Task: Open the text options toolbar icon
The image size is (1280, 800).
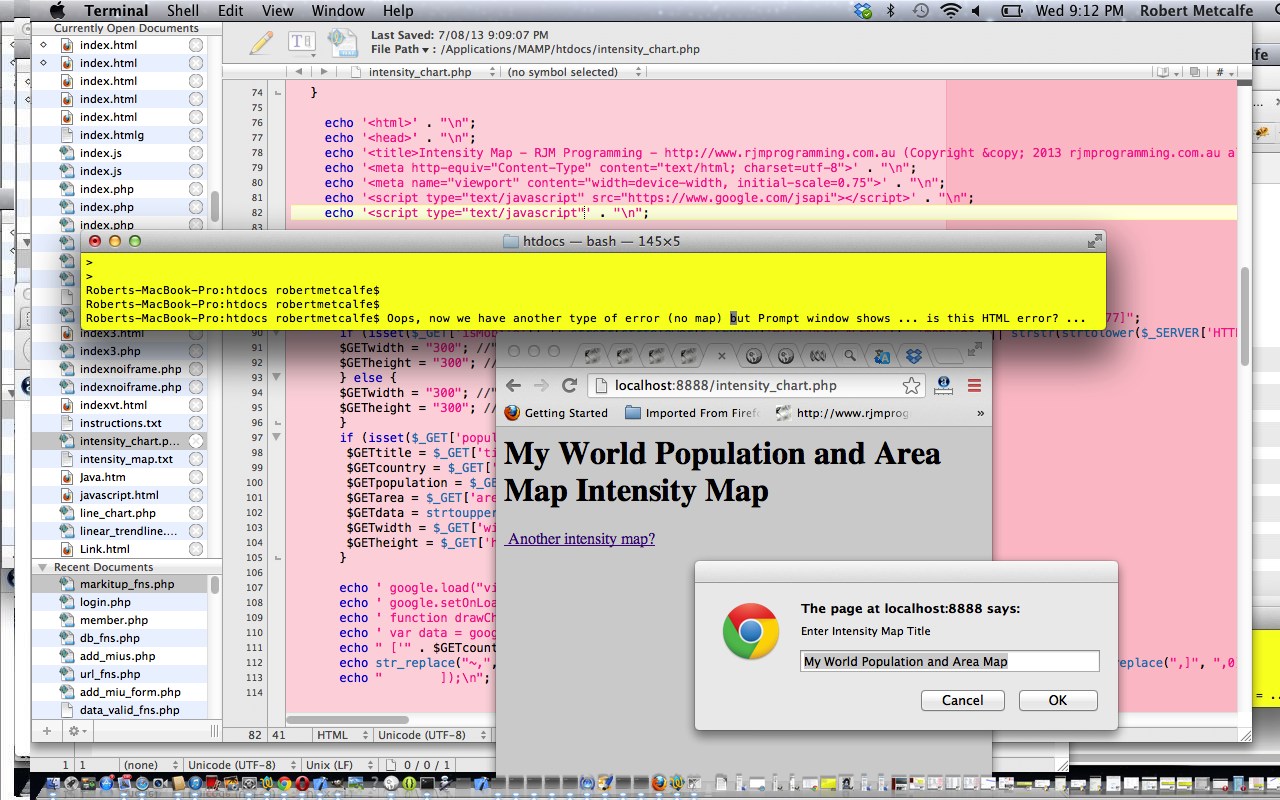Action: [301, 42]
